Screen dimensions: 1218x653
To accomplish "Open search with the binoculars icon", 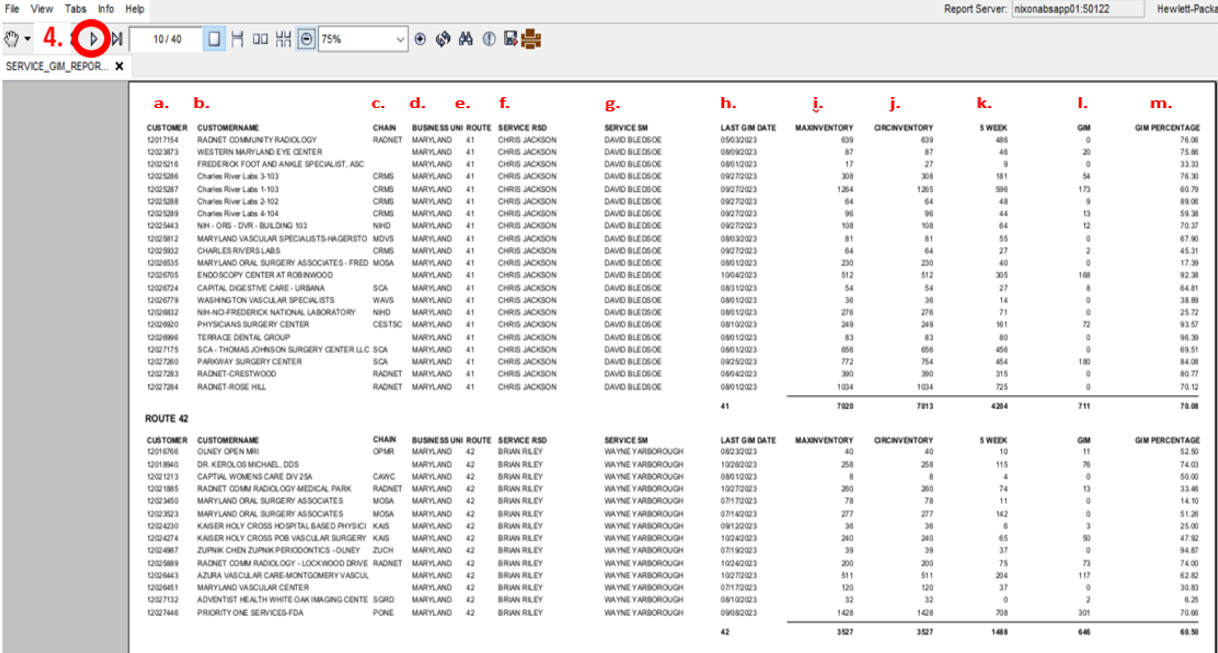I will pos(465,39).
